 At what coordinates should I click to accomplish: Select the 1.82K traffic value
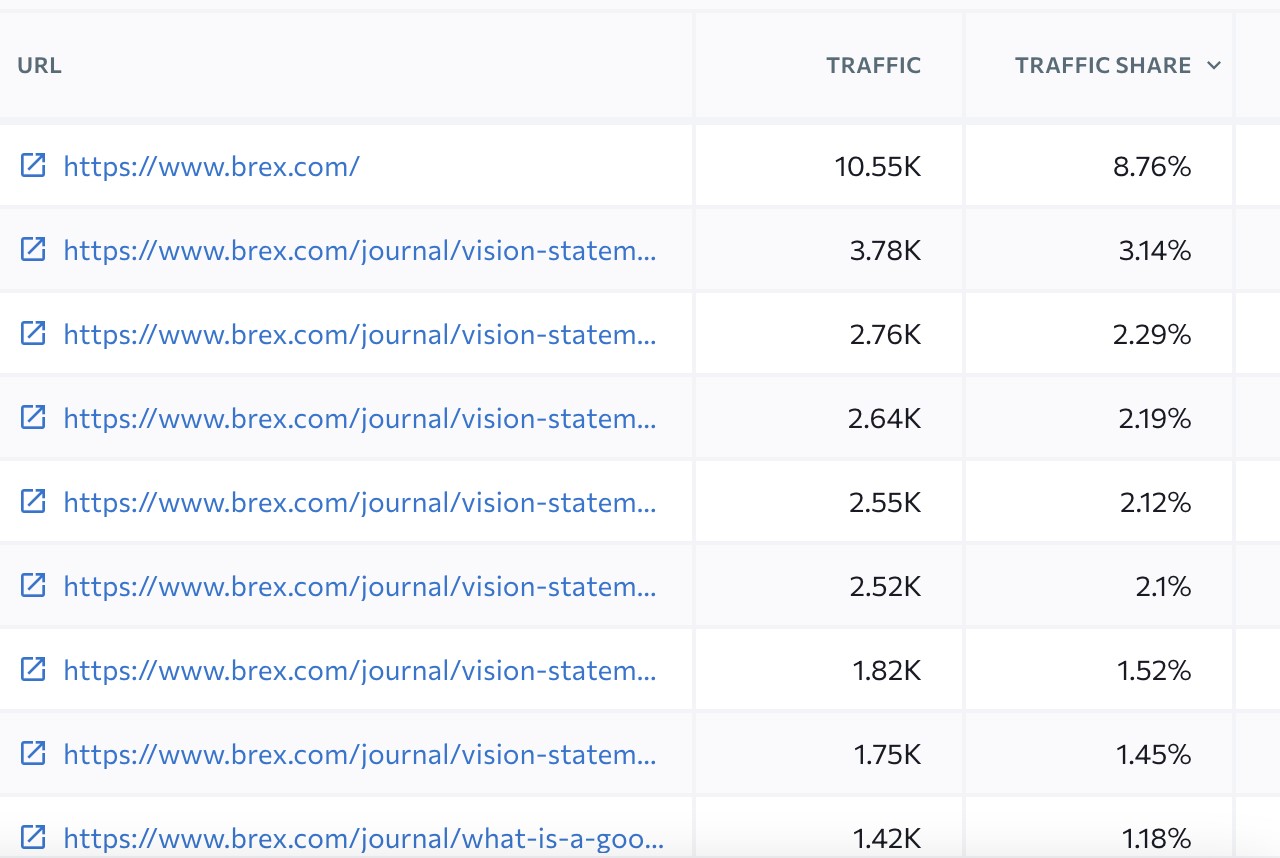[x=887, y=670]
